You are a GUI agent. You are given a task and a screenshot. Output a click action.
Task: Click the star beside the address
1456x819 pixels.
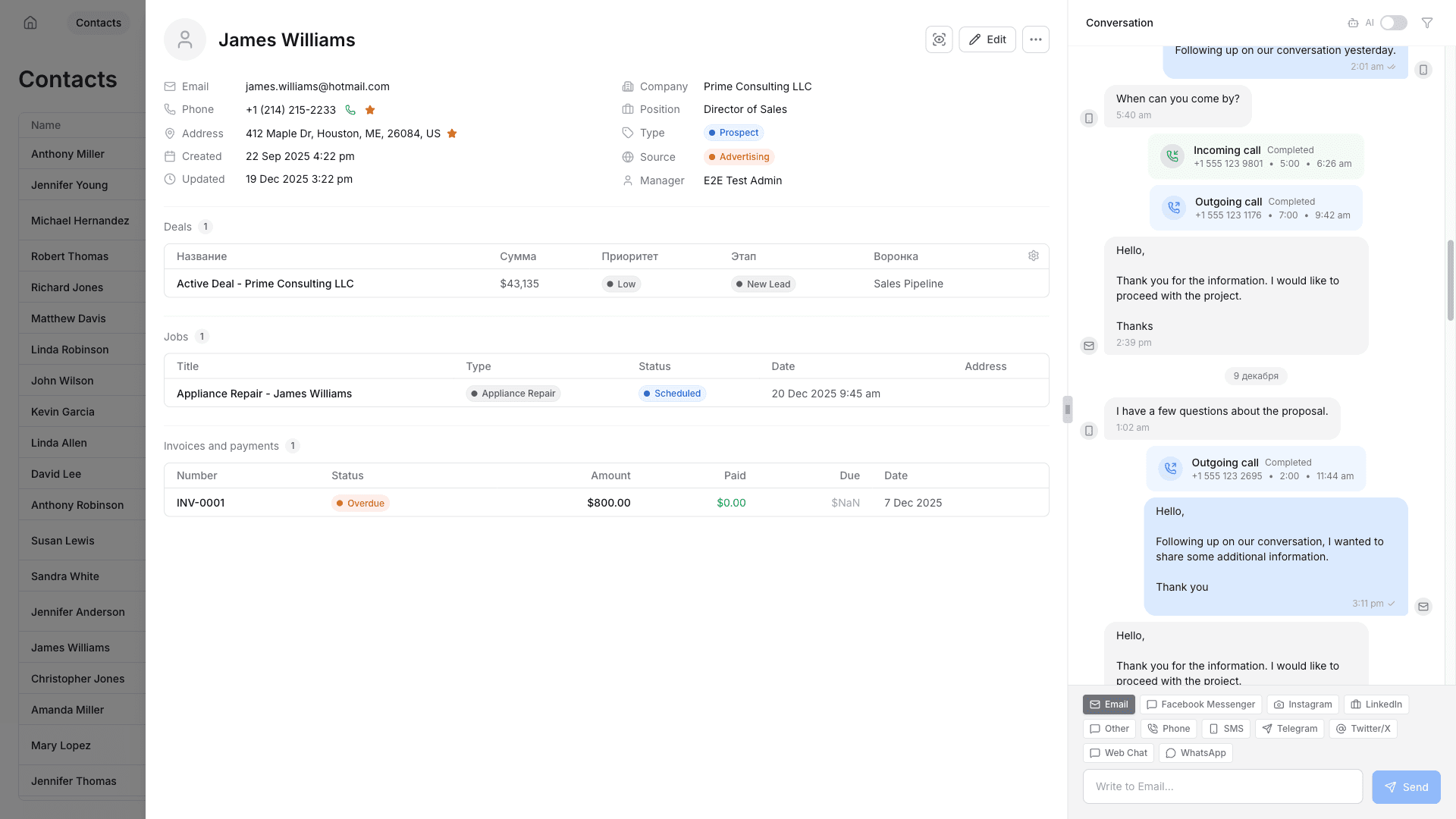pyautogui.click(x=452, y=133)
